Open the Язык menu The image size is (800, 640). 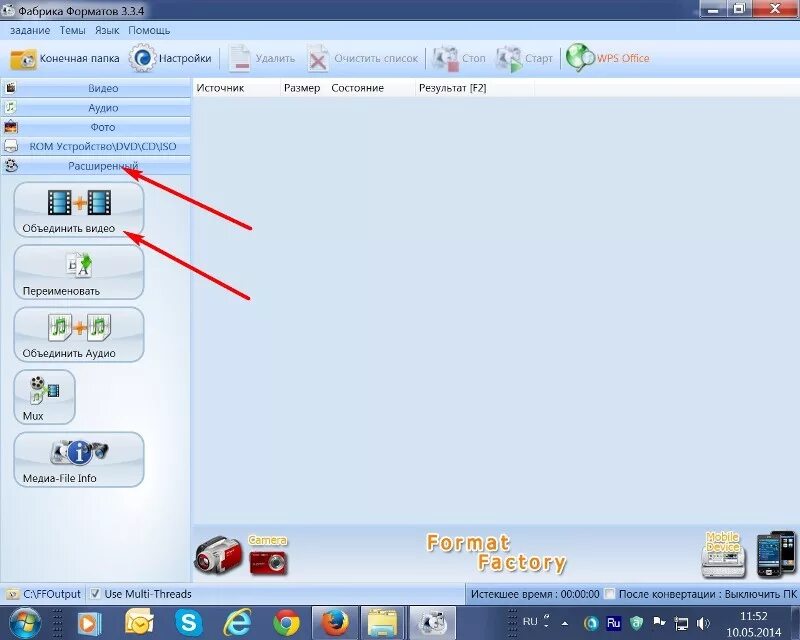point(107,30)
